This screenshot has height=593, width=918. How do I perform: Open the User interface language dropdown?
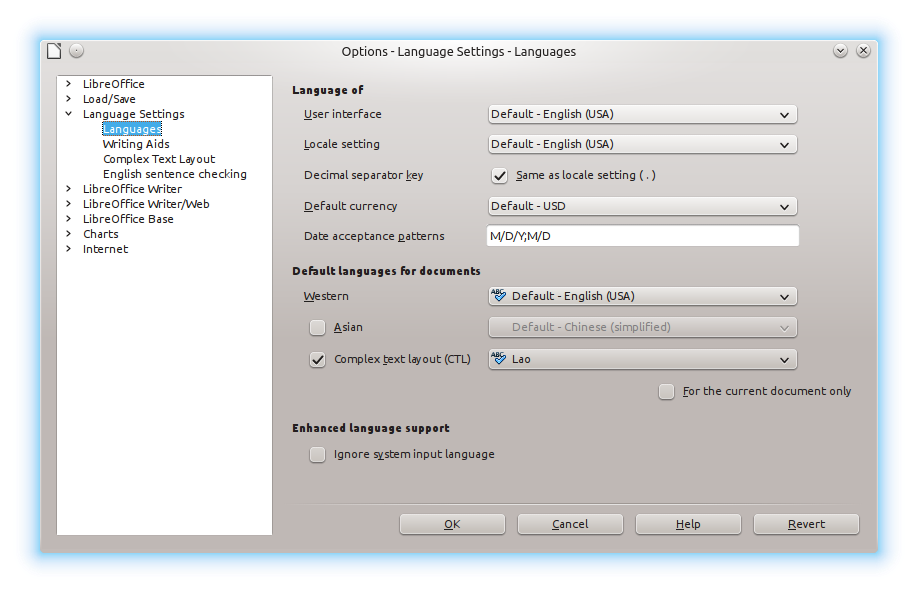[x=642, y=114]
